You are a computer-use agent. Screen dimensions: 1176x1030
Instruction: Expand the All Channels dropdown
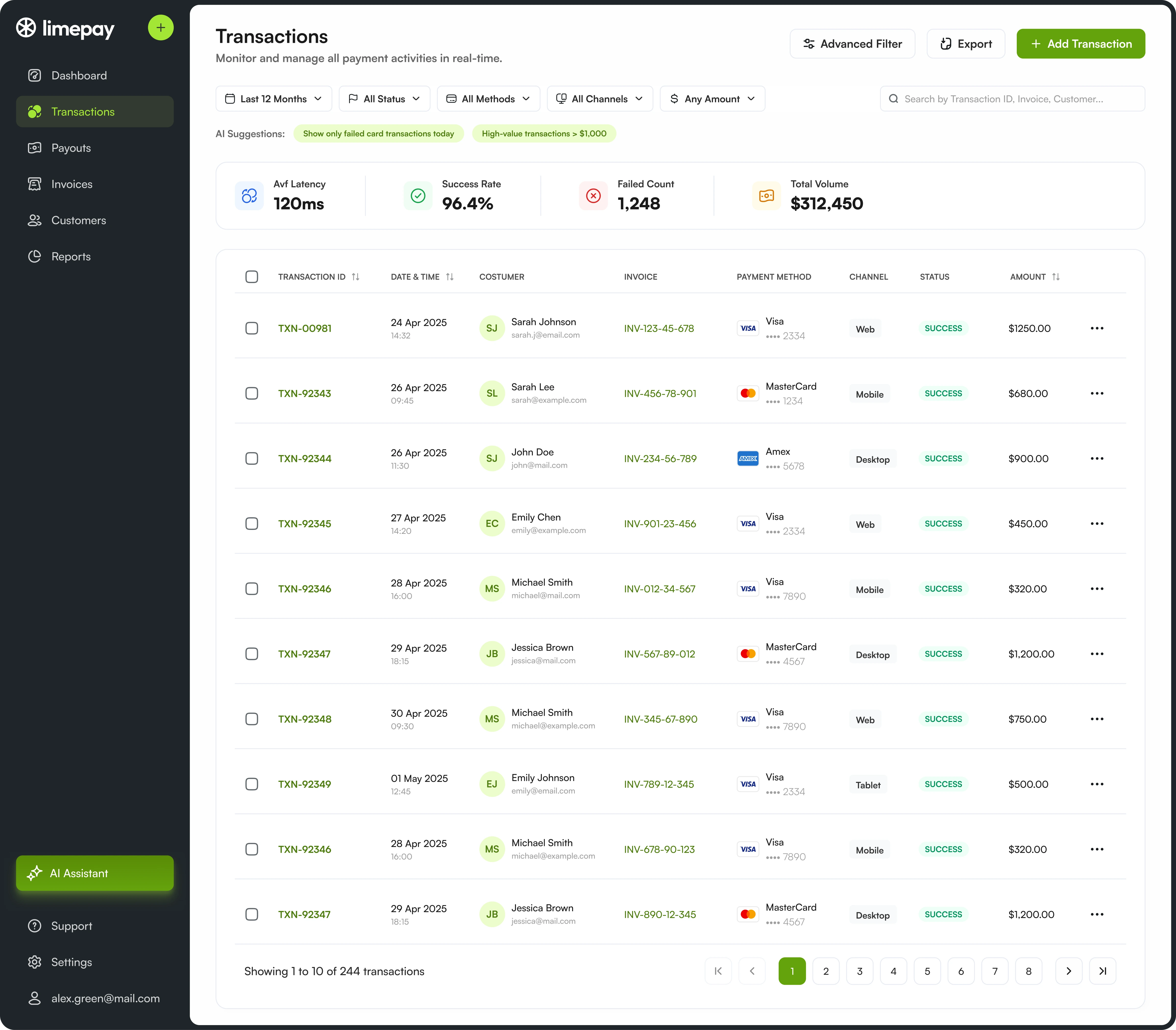click(x=600, y=99)
